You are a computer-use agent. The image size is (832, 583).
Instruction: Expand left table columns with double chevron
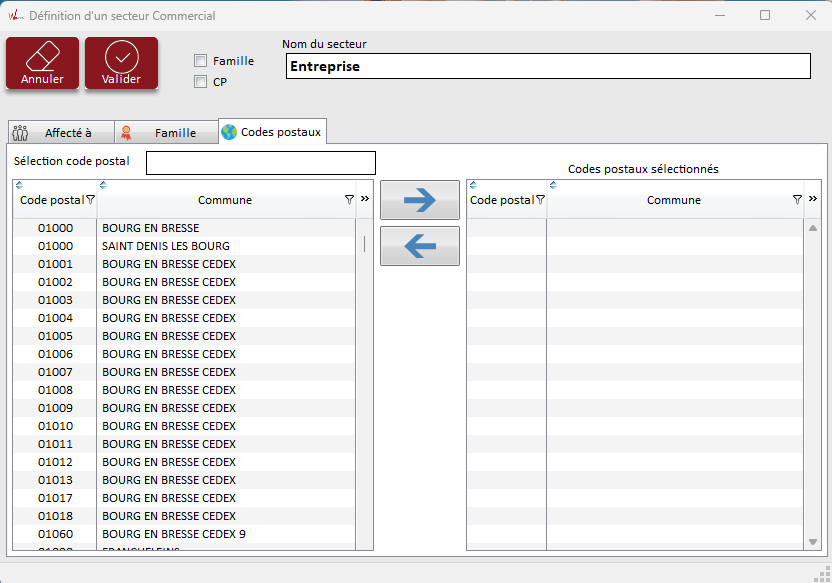pos(365,199)
